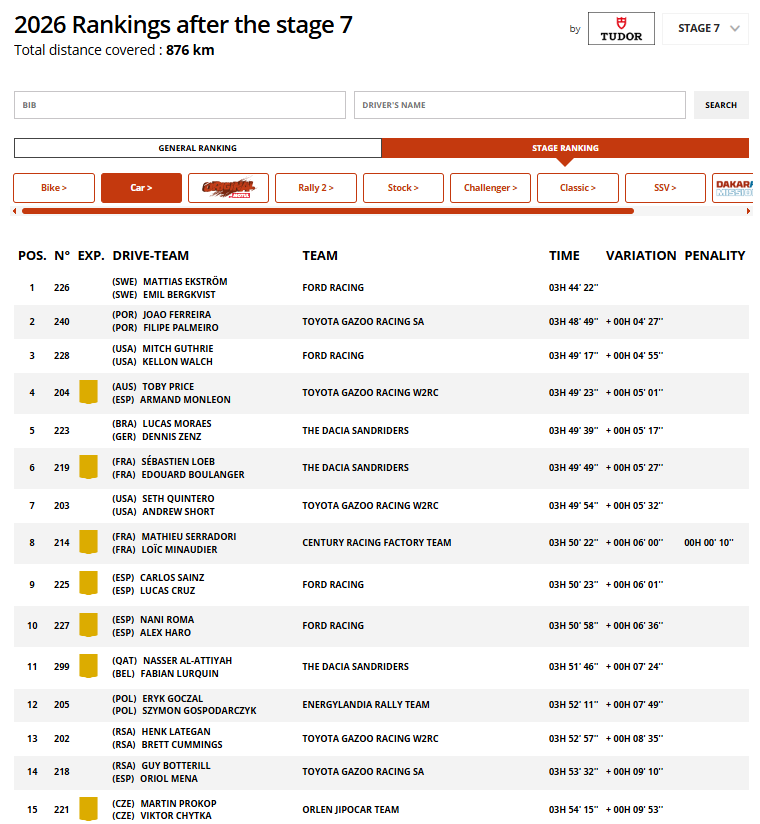Select driver Sébastien Loeb

point(178,462)
